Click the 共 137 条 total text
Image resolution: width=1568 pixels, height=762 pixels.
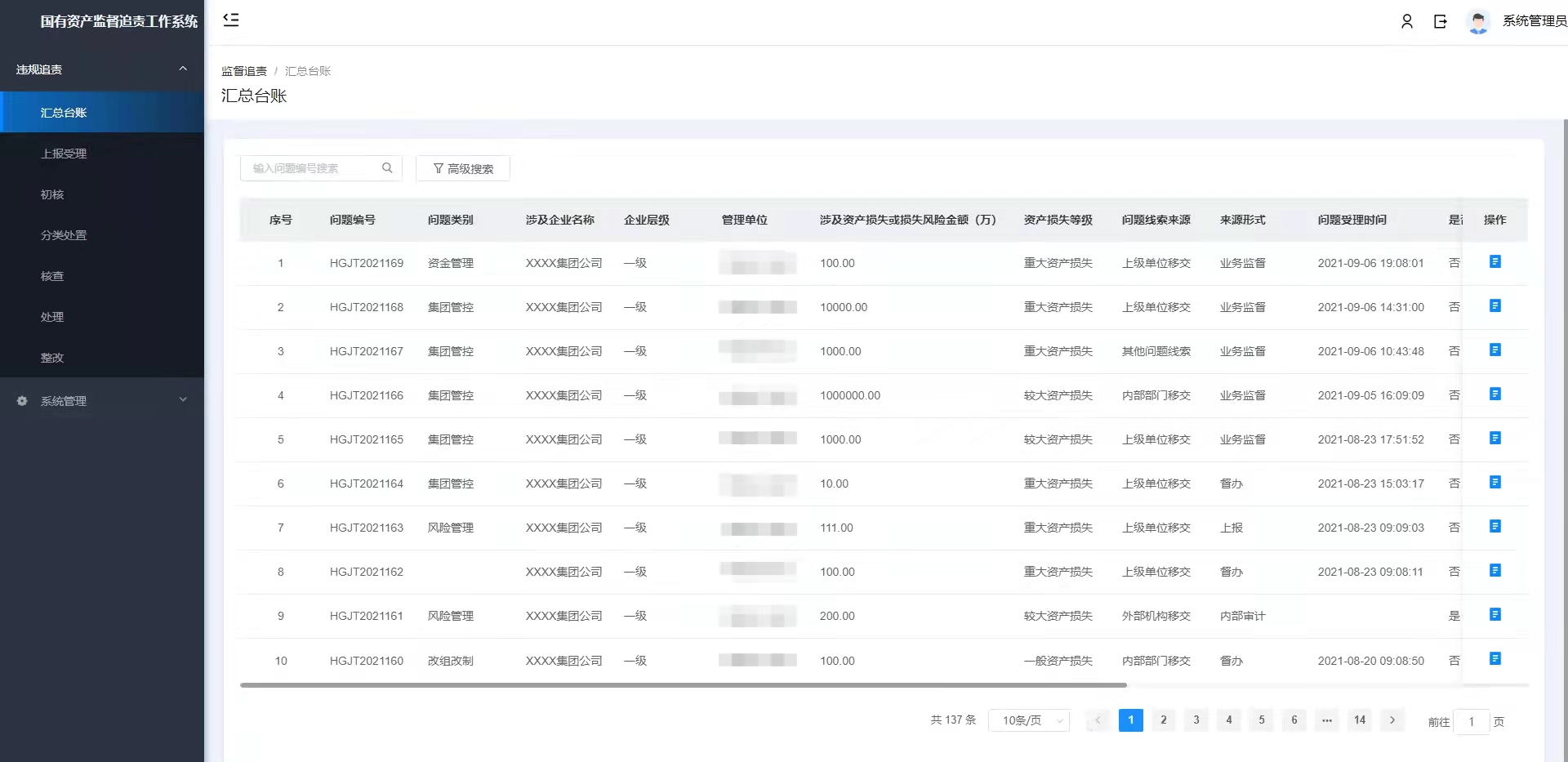(x=953, y=720)
